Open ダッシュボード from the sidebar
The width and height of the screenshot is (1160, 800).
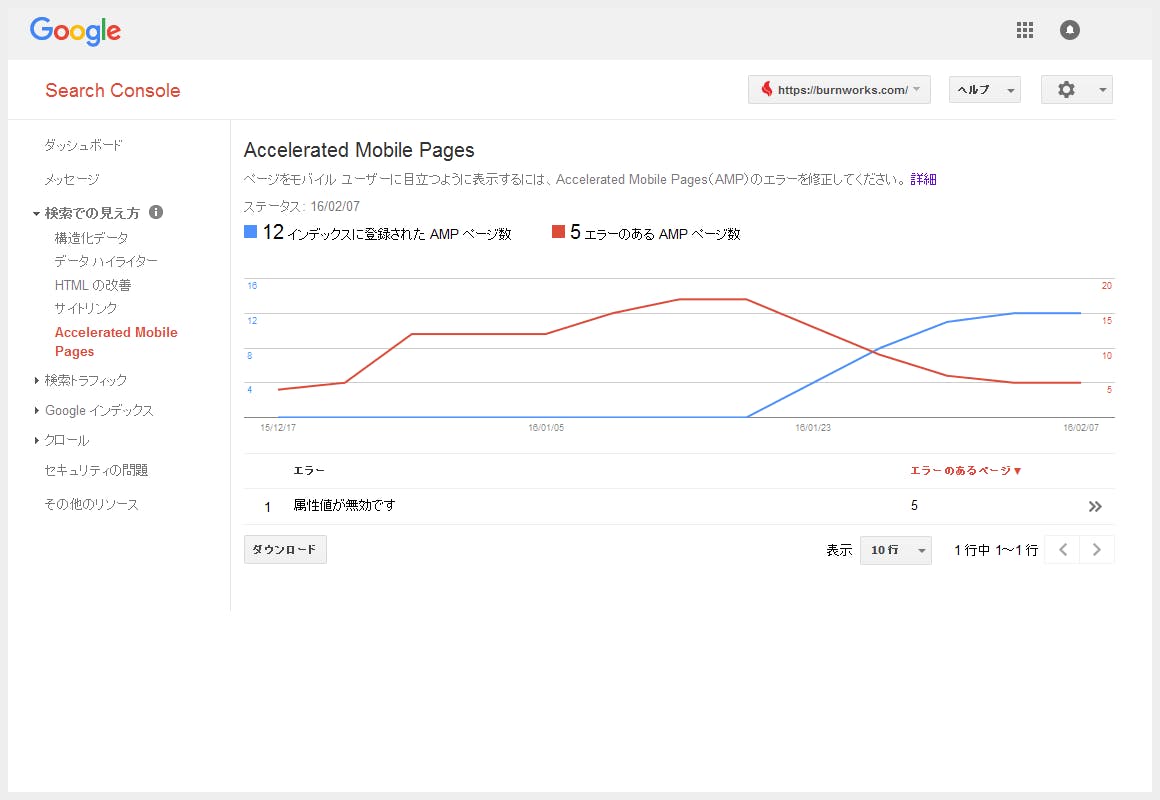click(83, 145)
